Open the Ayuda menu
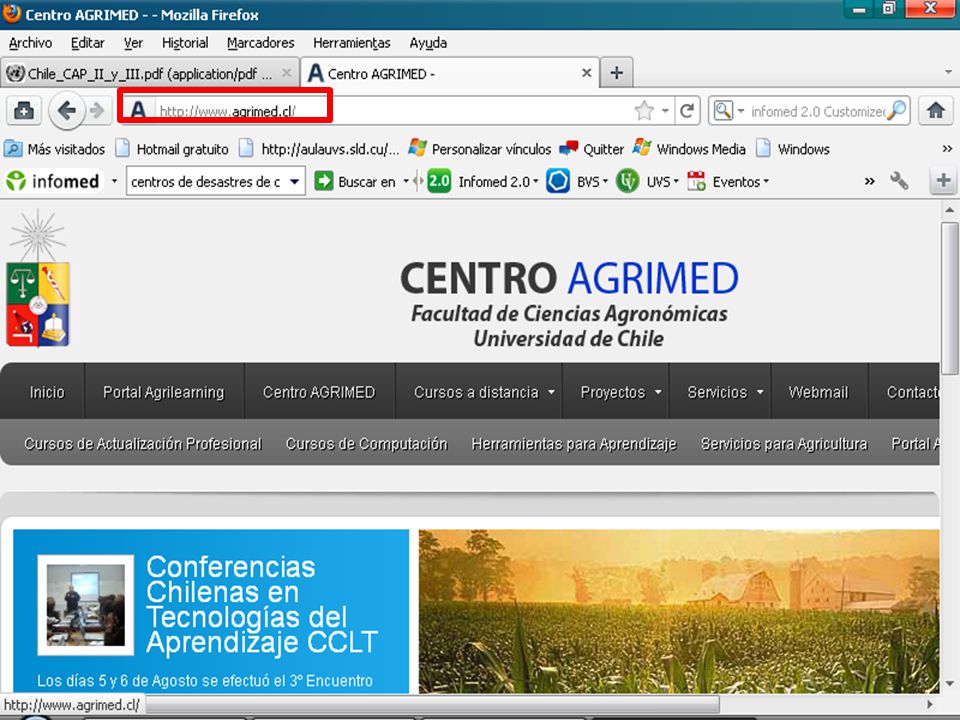 [428, 43]
